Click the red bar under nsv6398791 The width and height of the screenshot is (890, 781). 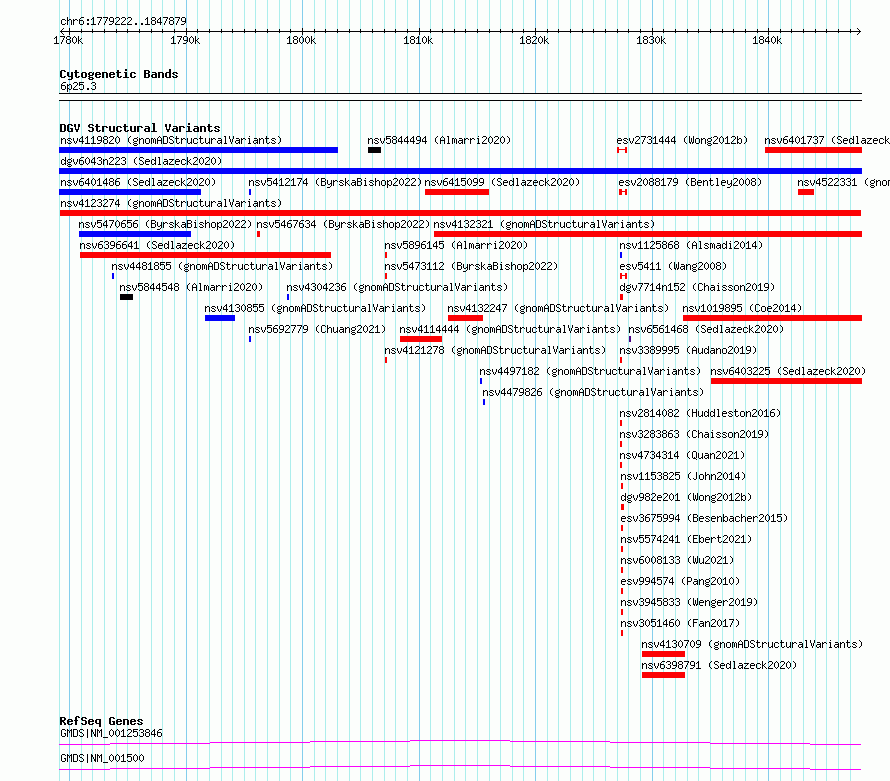click(664, 675)
